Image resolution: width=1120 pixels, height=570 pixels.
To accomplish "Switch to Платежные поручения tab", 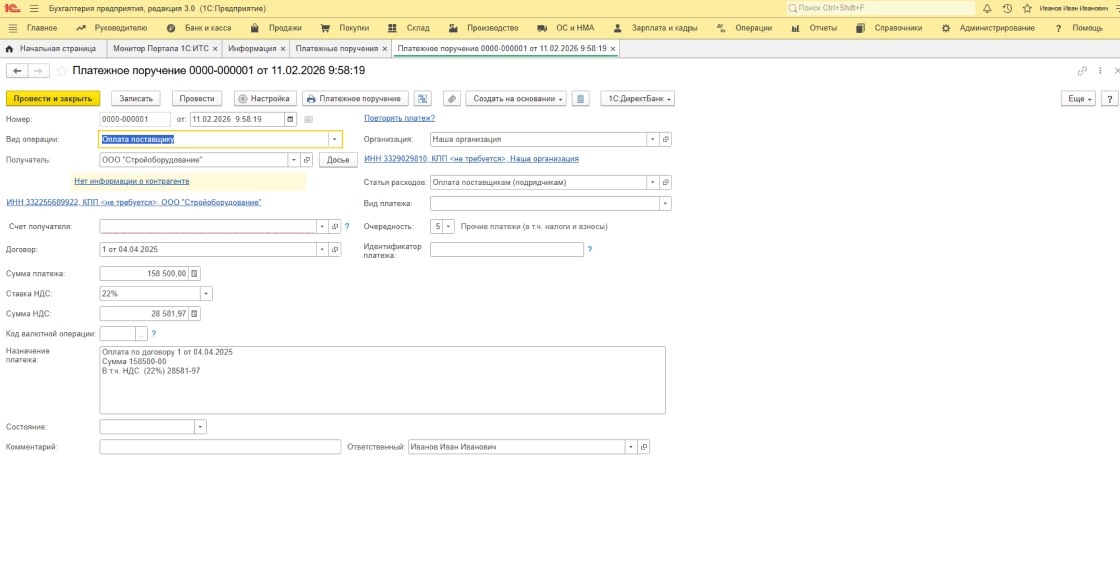I will 336,49.
